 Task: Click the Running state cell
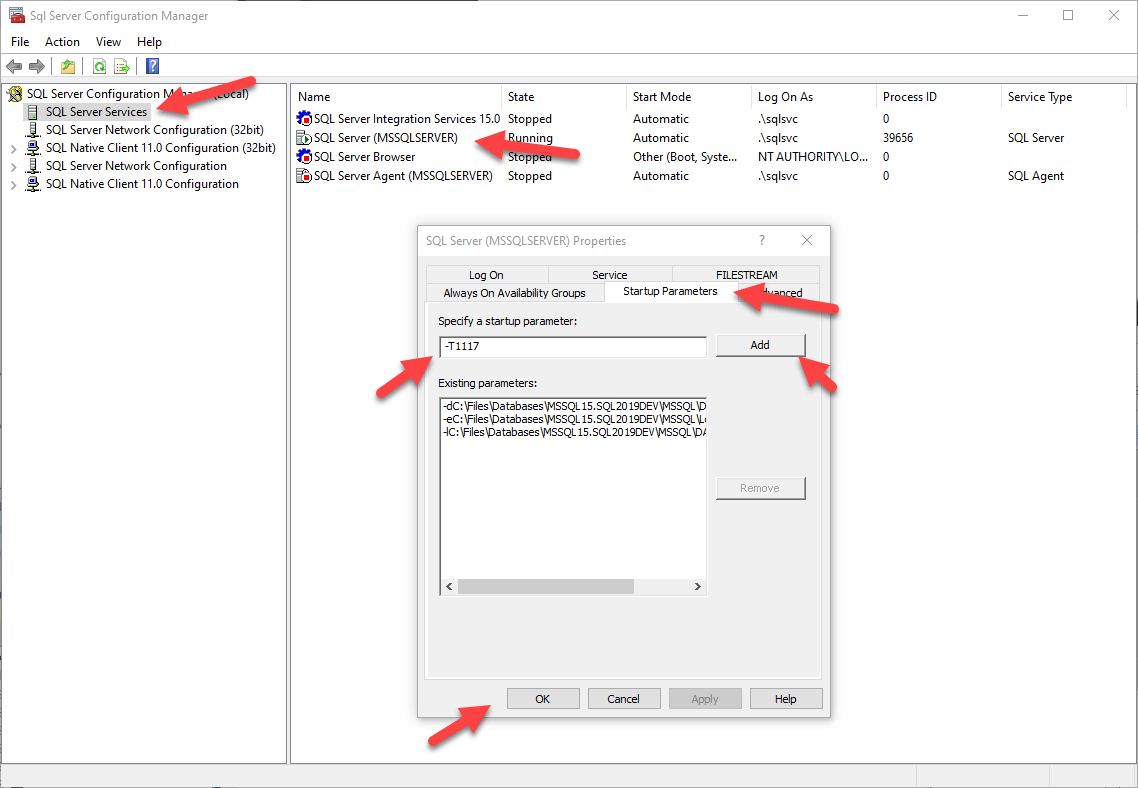click(530, 138)
